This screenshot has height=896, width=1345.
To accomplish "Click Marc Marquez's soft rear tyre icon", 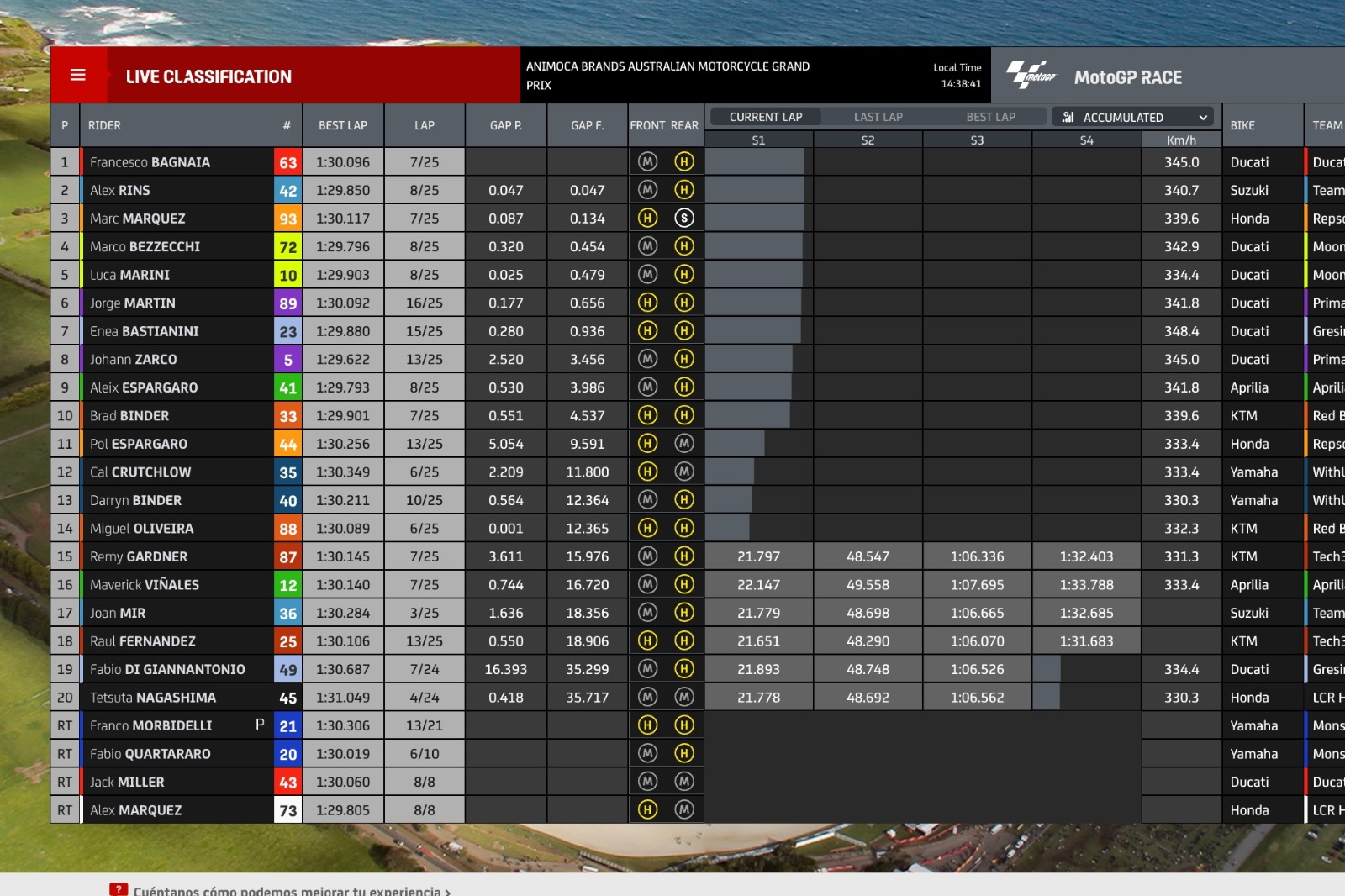I will tap(684, 219).
